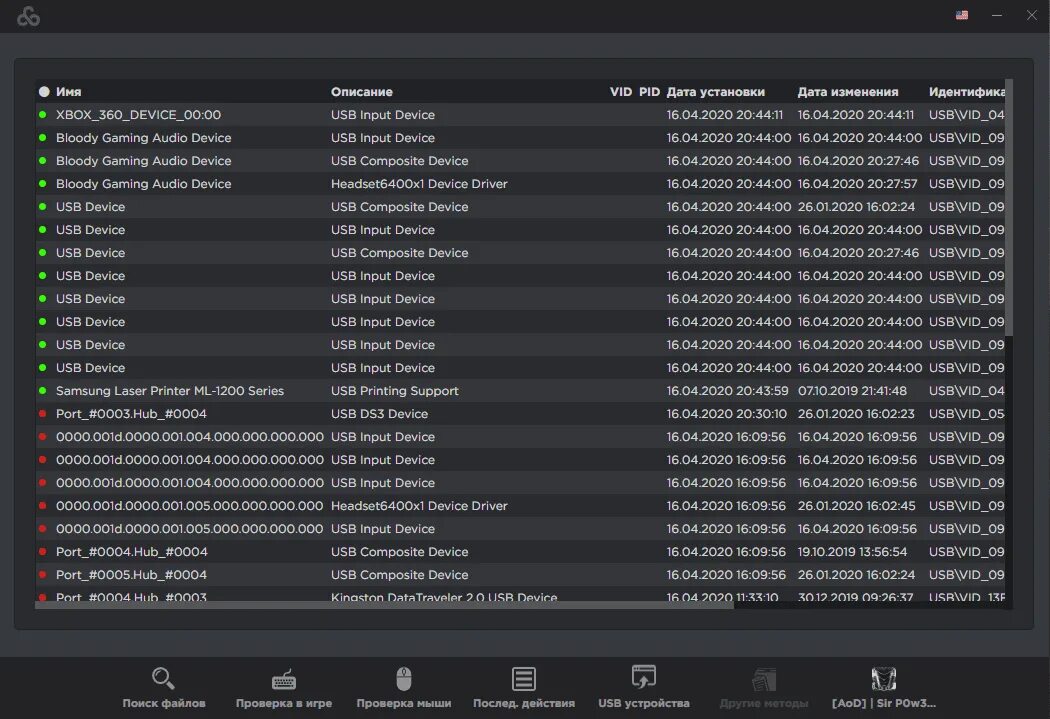Click red status dot of Port_#0003.Hub_#0004
The width and height of the screenshot is (1050, 719).
coord(43,414)
